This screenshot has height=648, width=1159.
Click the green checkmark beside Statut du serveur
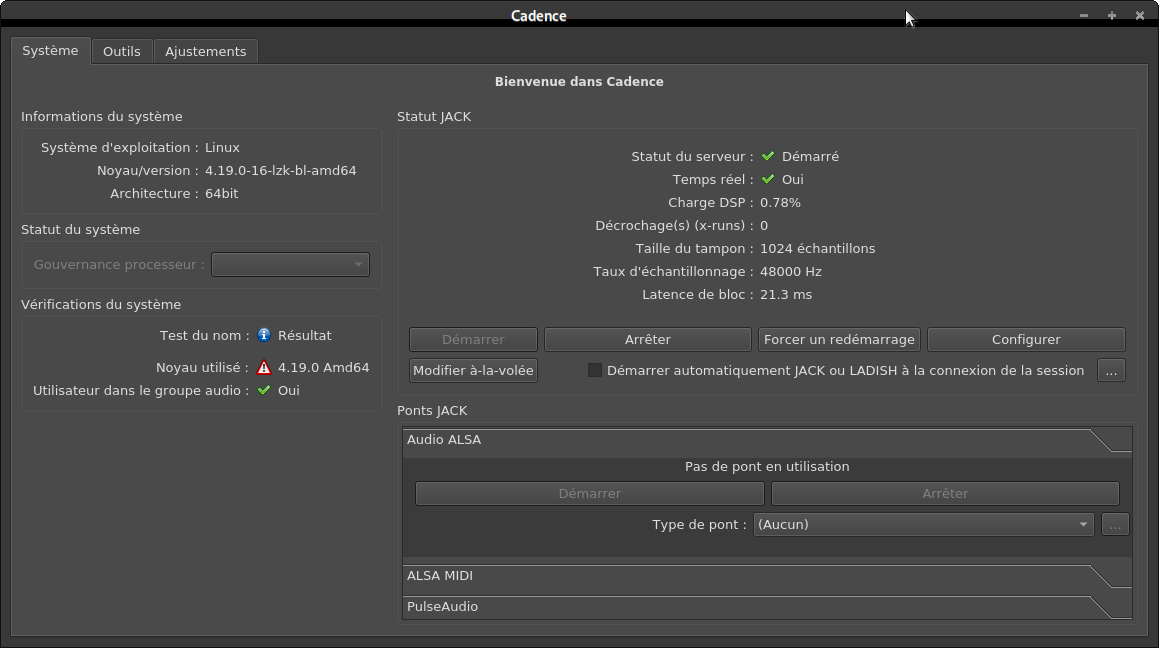pyautogui.click(x=768, y=156)
